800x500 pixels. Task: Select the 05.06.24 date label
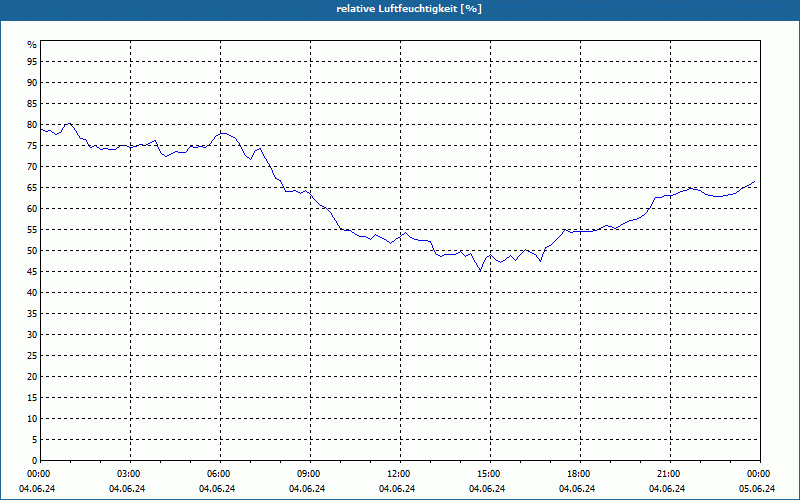(x=757, y=489)
